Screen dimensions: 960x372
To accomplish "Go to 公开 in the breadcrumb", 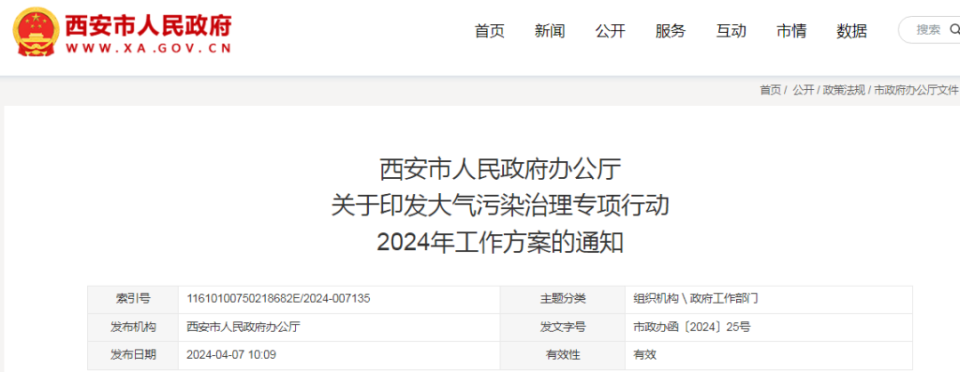I will pos(803,90).
